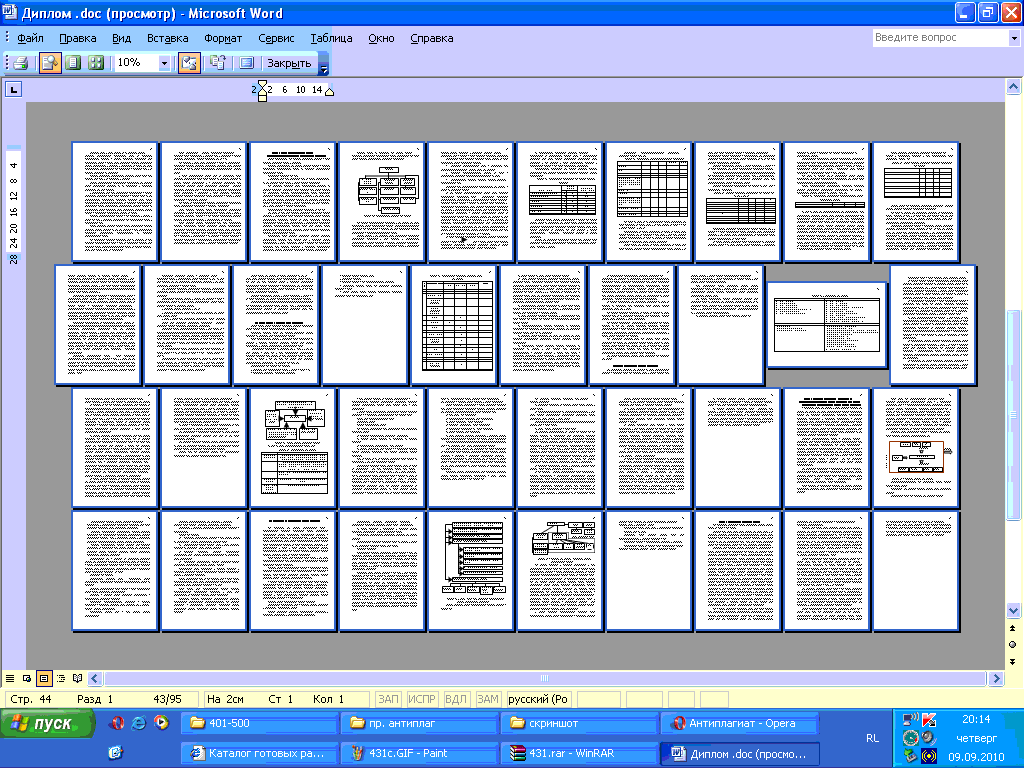Open the Вставка menu
Image resolution: width=1024 pixels, height=768 pixels.
167,38
